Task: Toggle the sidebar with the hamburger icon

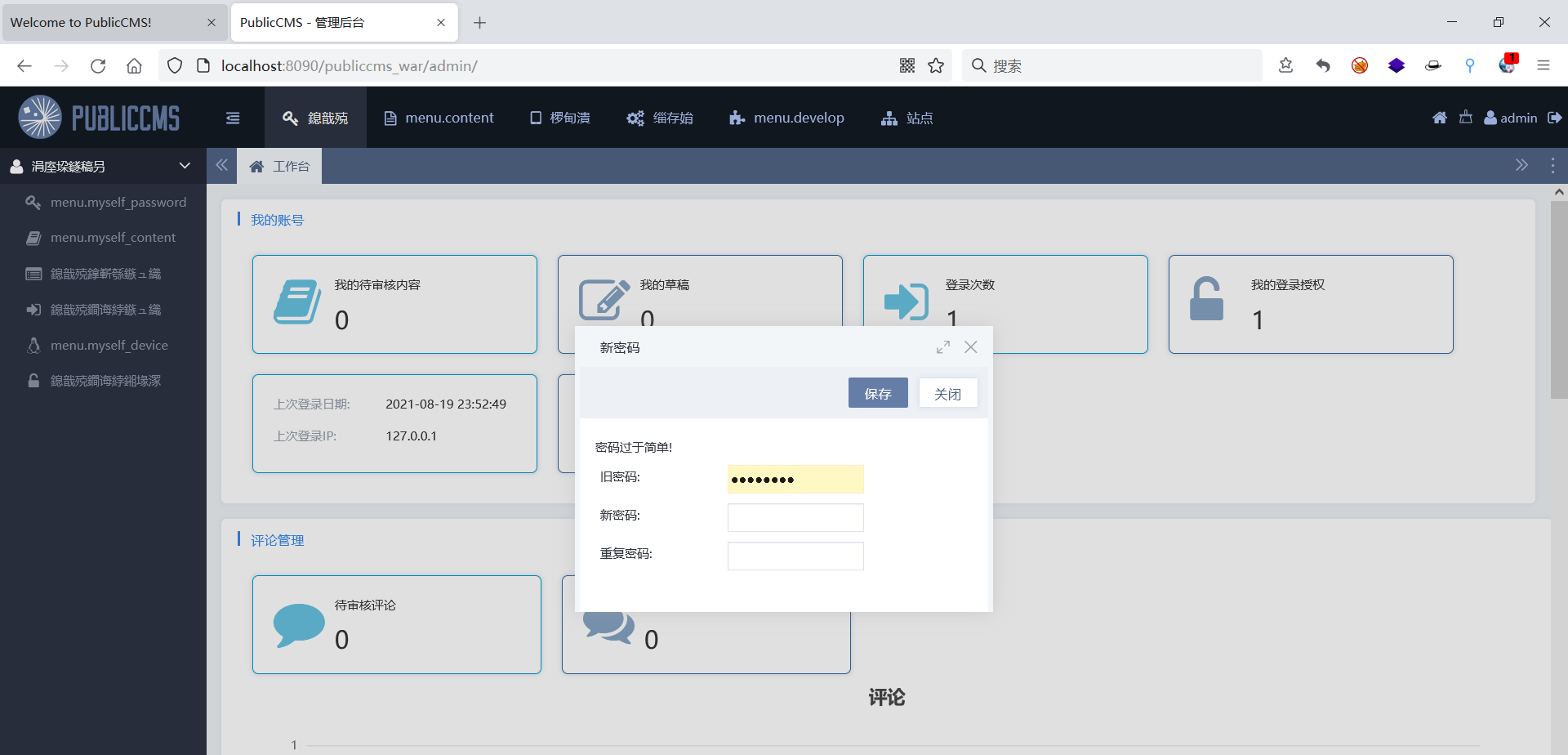Action: tap(233, 117)
